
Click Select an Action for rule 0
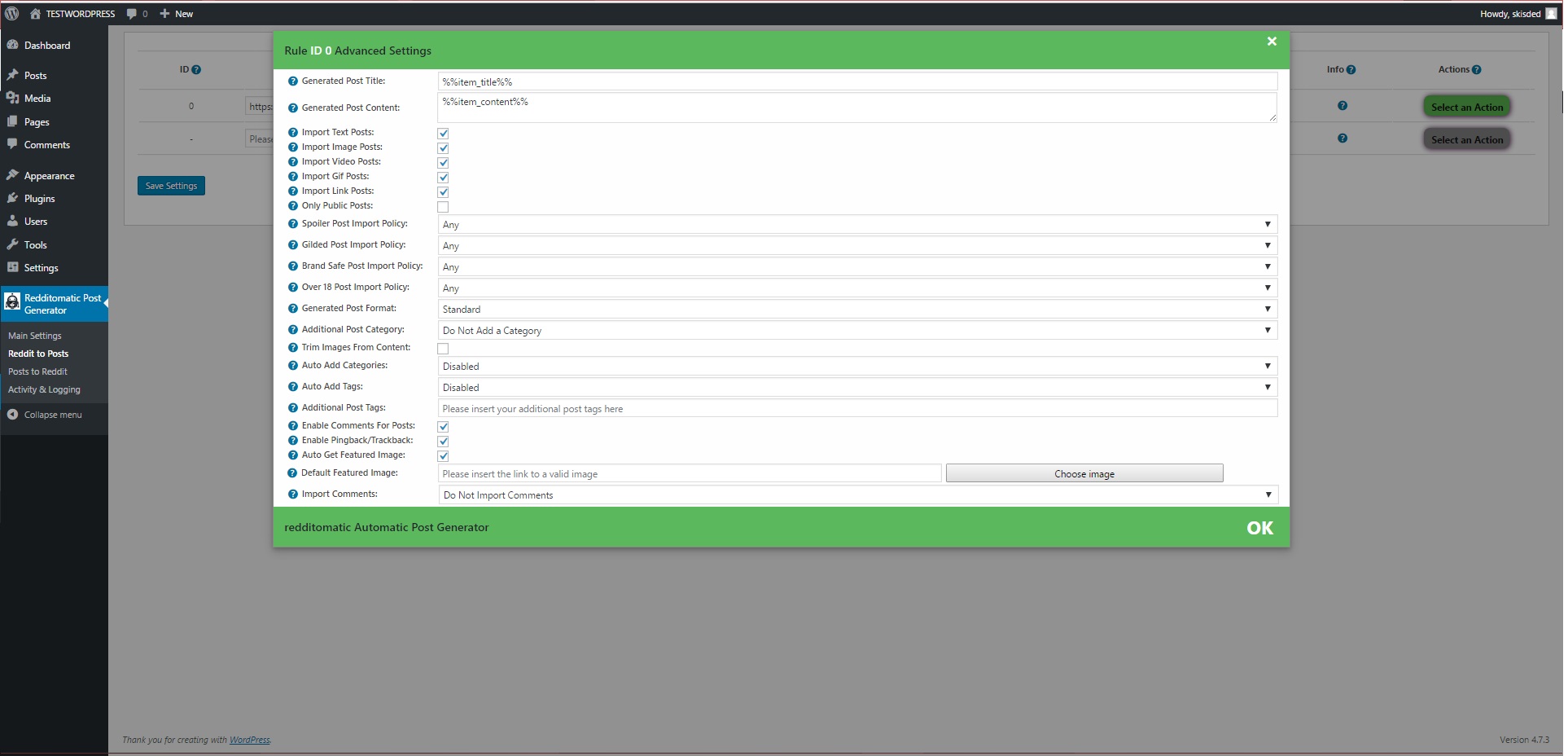tap(1467, 107)
